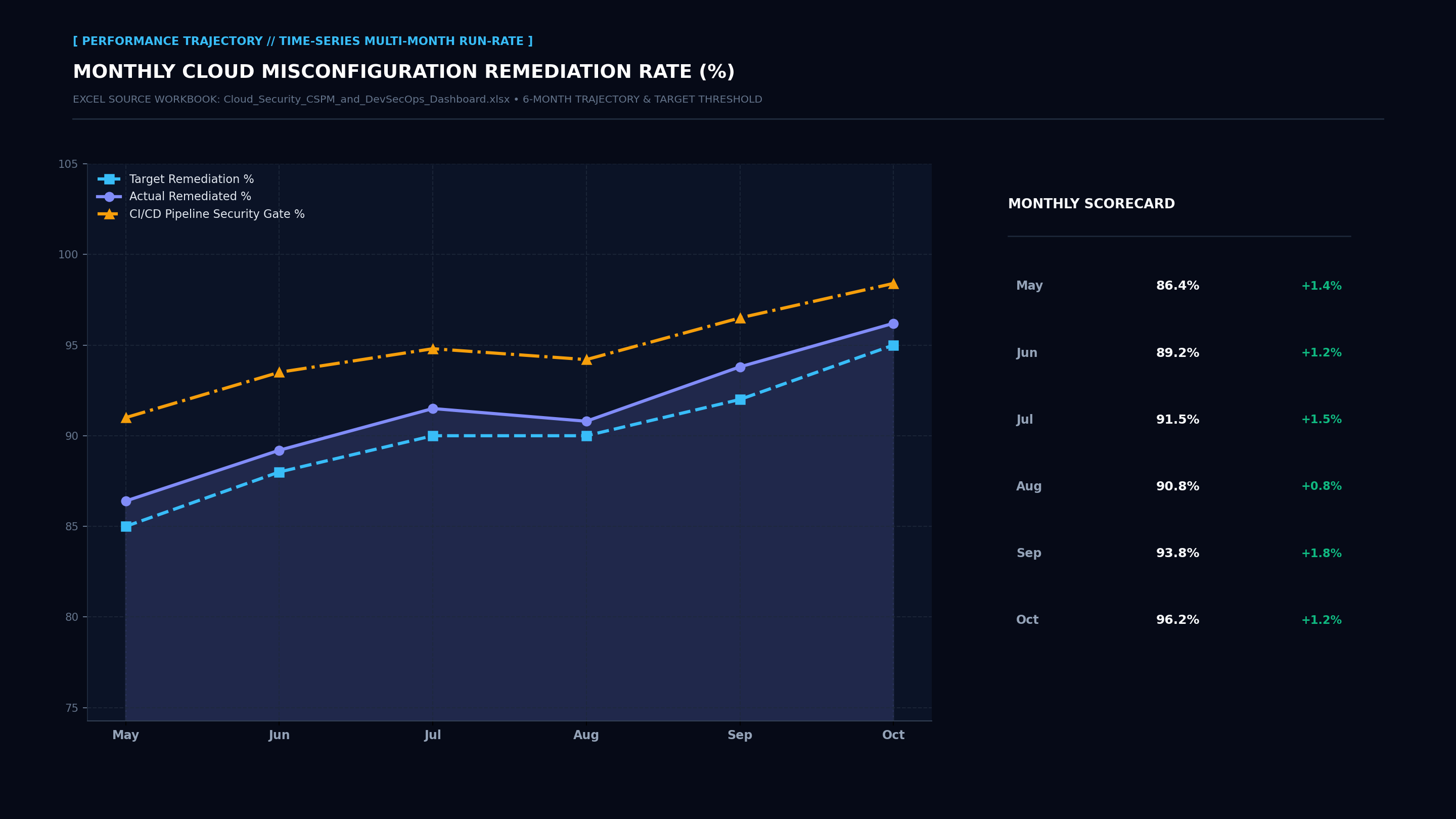
Task: Click the 100 y-axis tick label
Action: pyautogui.click(x=68, y=254)
